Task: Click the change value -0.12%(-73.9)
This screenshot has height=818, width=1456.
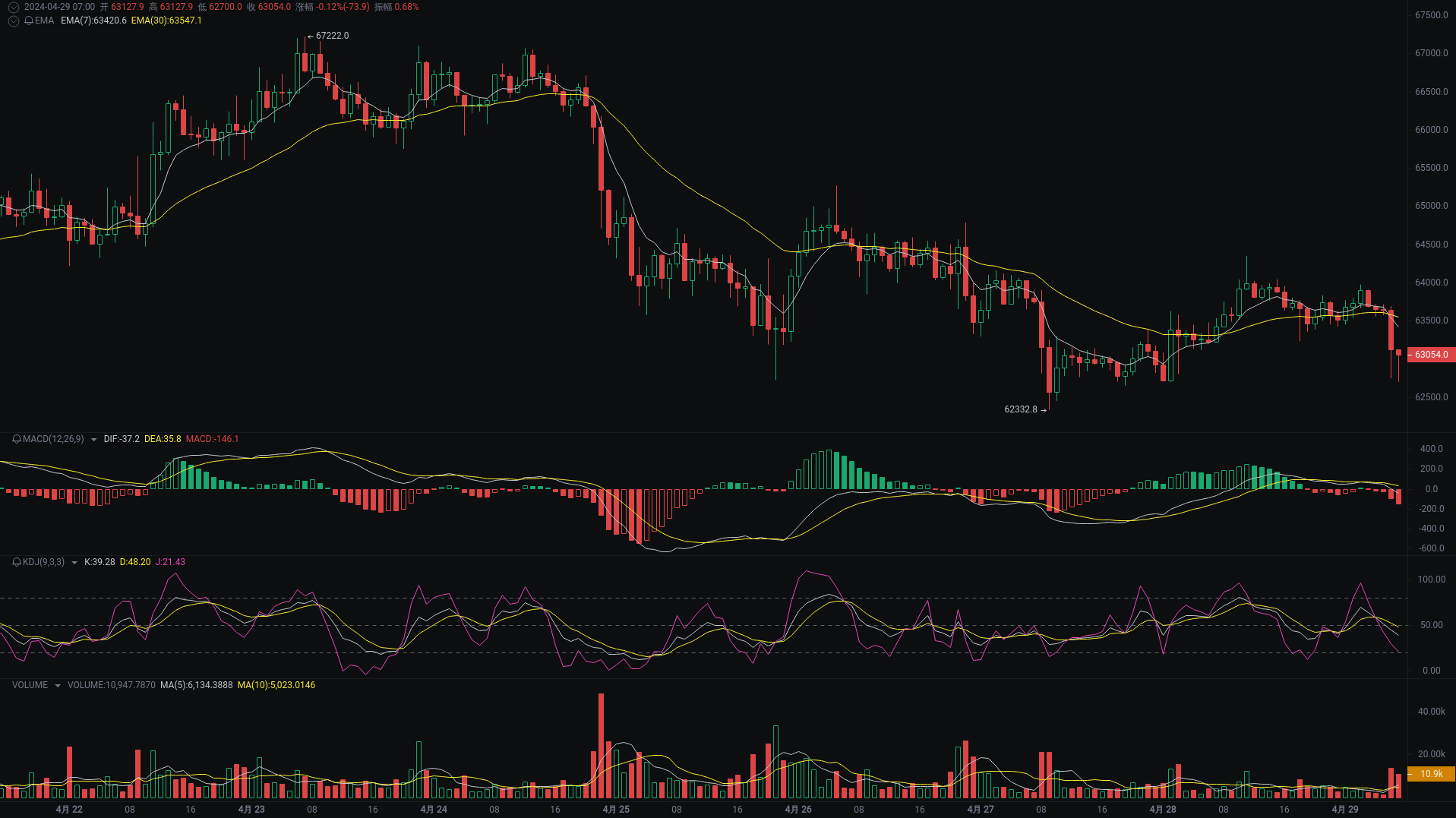Action: [343, 7]
